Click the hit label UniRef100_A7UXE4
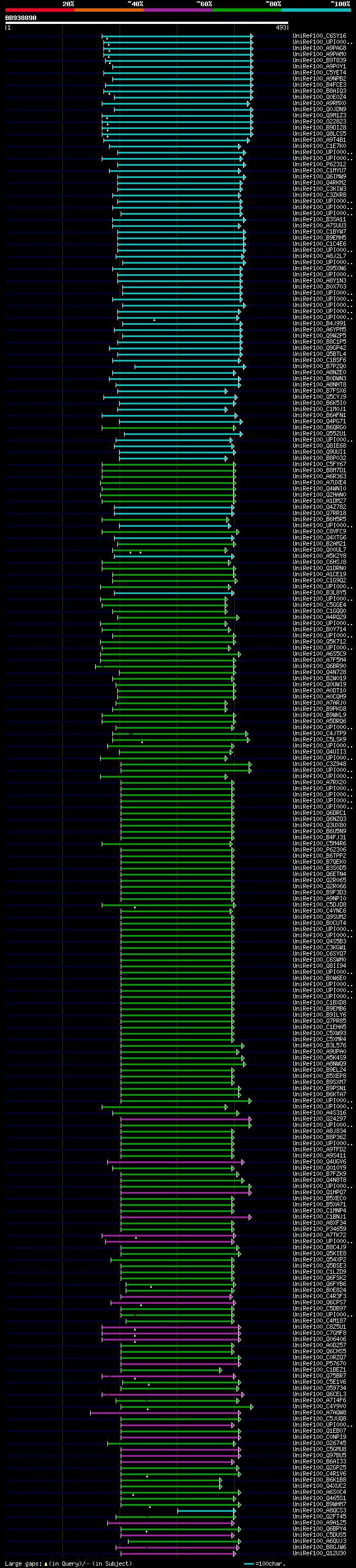356x1568 pixels. click(x=319, y=483)
